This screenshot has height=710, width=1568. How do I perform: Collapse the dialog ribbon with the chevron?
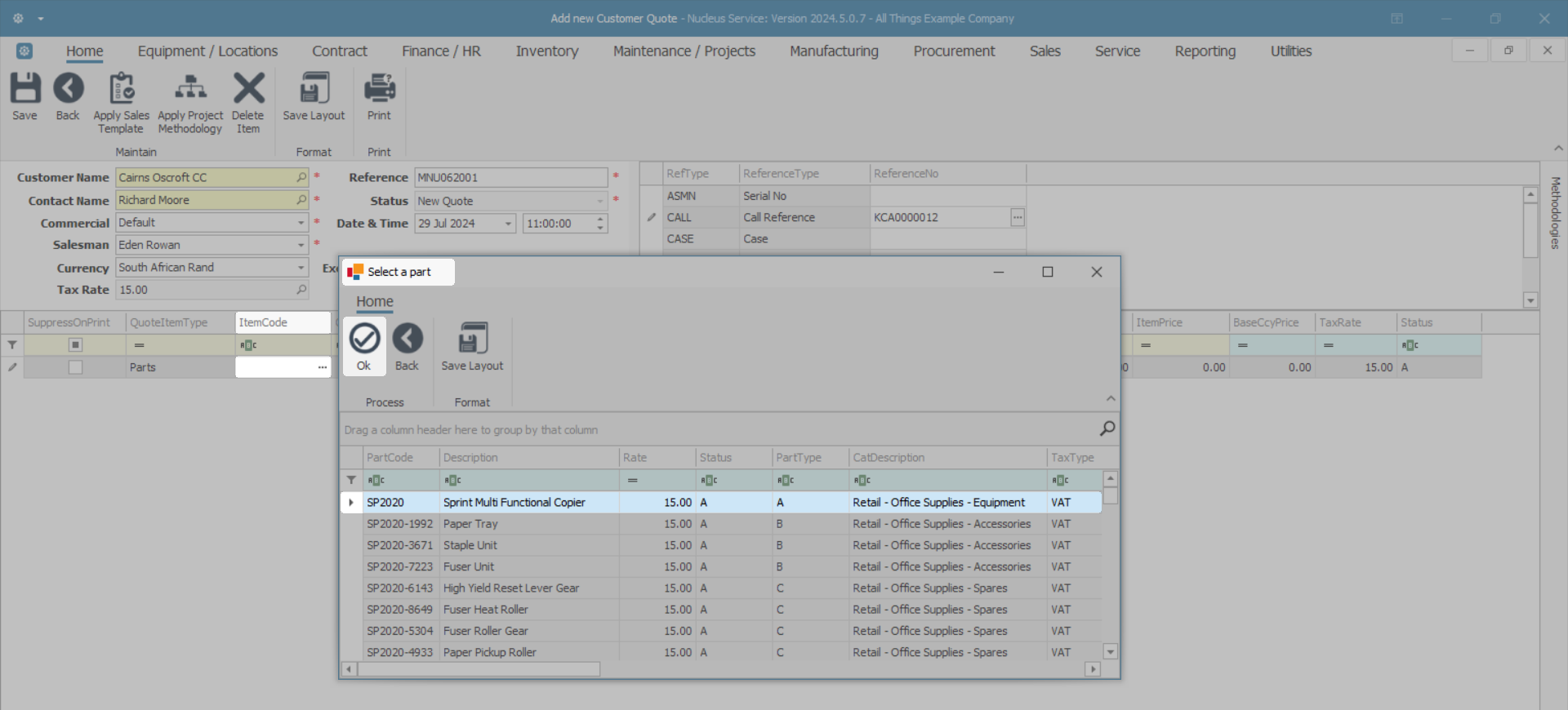click(1111, 398)
